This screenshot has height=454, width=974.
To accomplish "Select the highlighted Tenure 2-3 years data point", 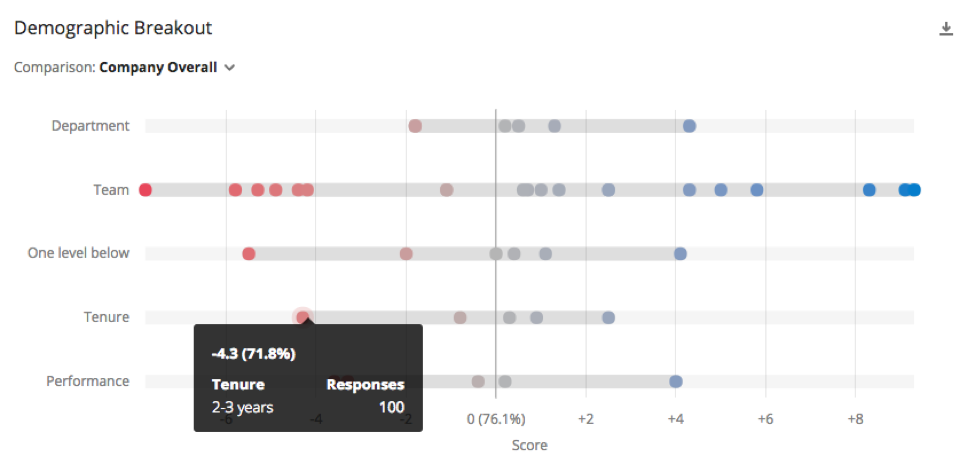I will point(303,317).
